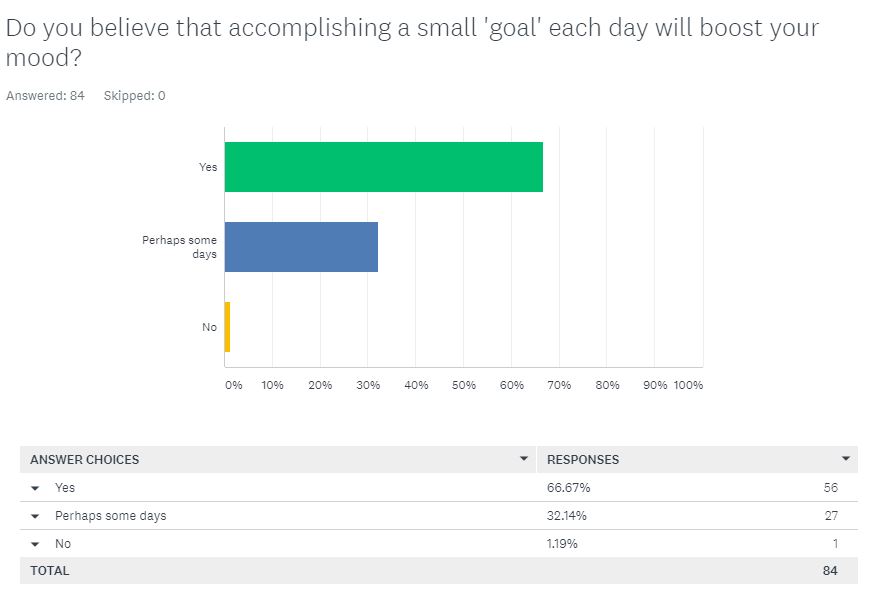Open the Responses column dropdown arrow

pyautogui.click(x=846, y=459)
